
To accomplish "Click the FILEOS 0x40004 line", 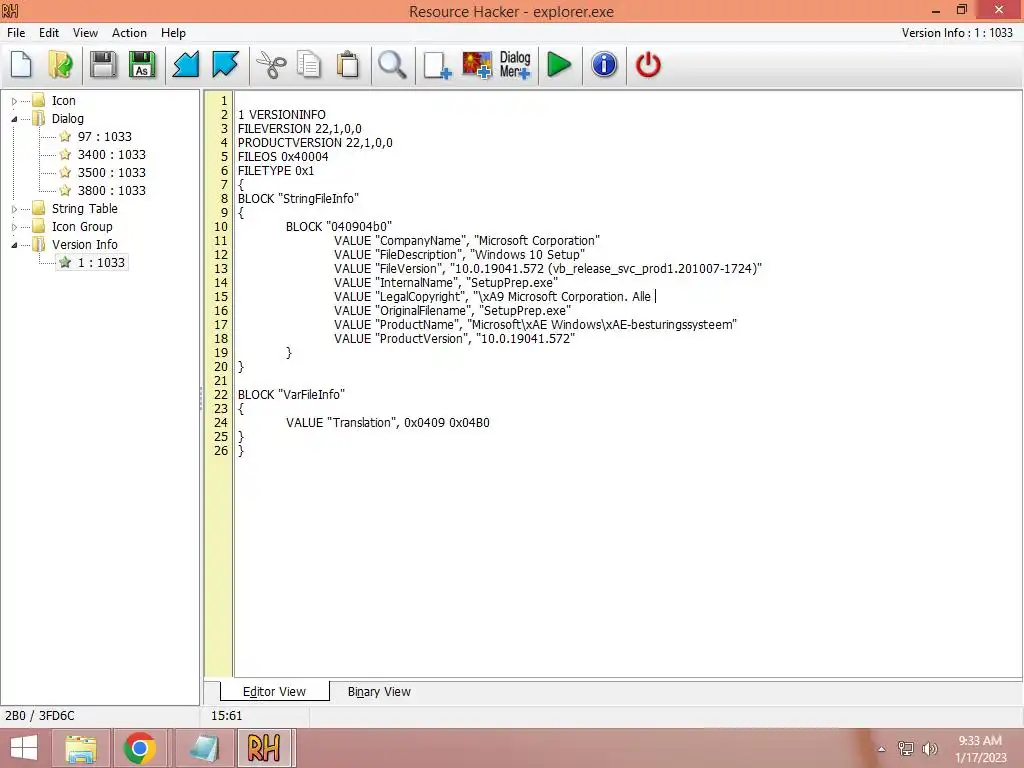I will click(x=283, y=157).
